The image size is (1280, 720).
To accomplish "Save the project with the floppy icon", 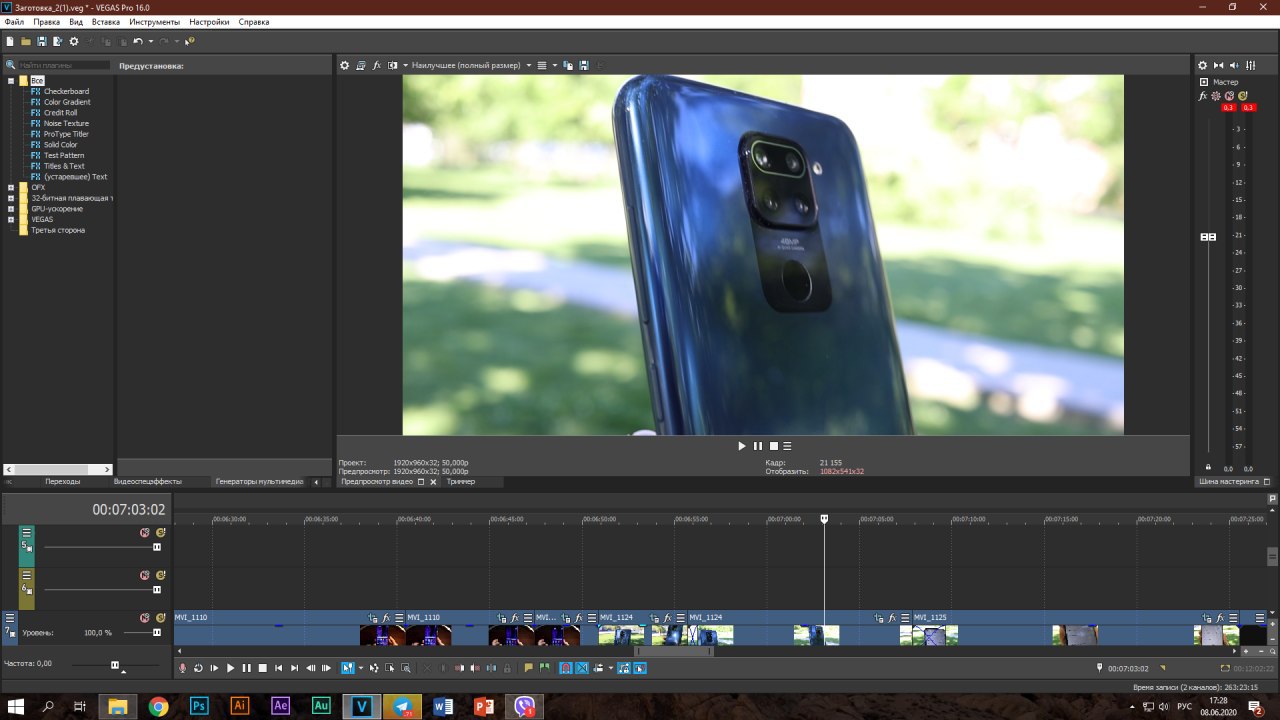I will tap(42, 41).
